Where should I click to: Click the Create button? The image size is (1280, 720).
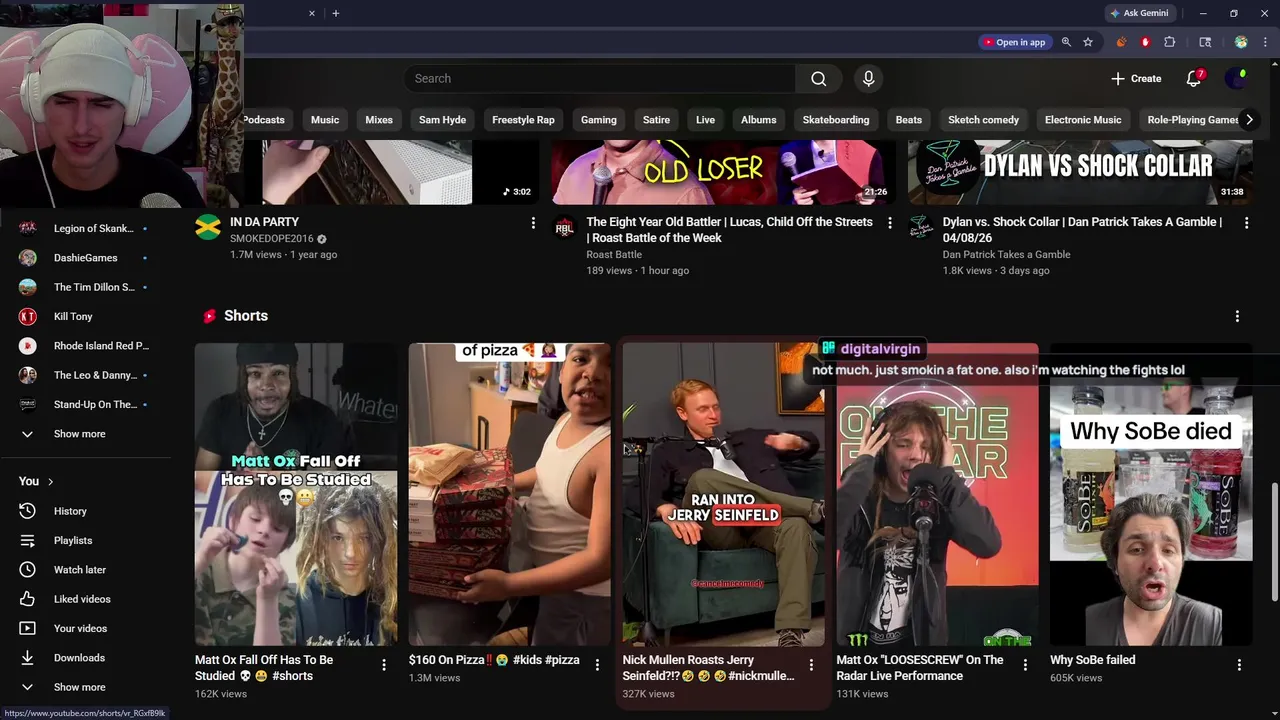tap(1136, 79)
